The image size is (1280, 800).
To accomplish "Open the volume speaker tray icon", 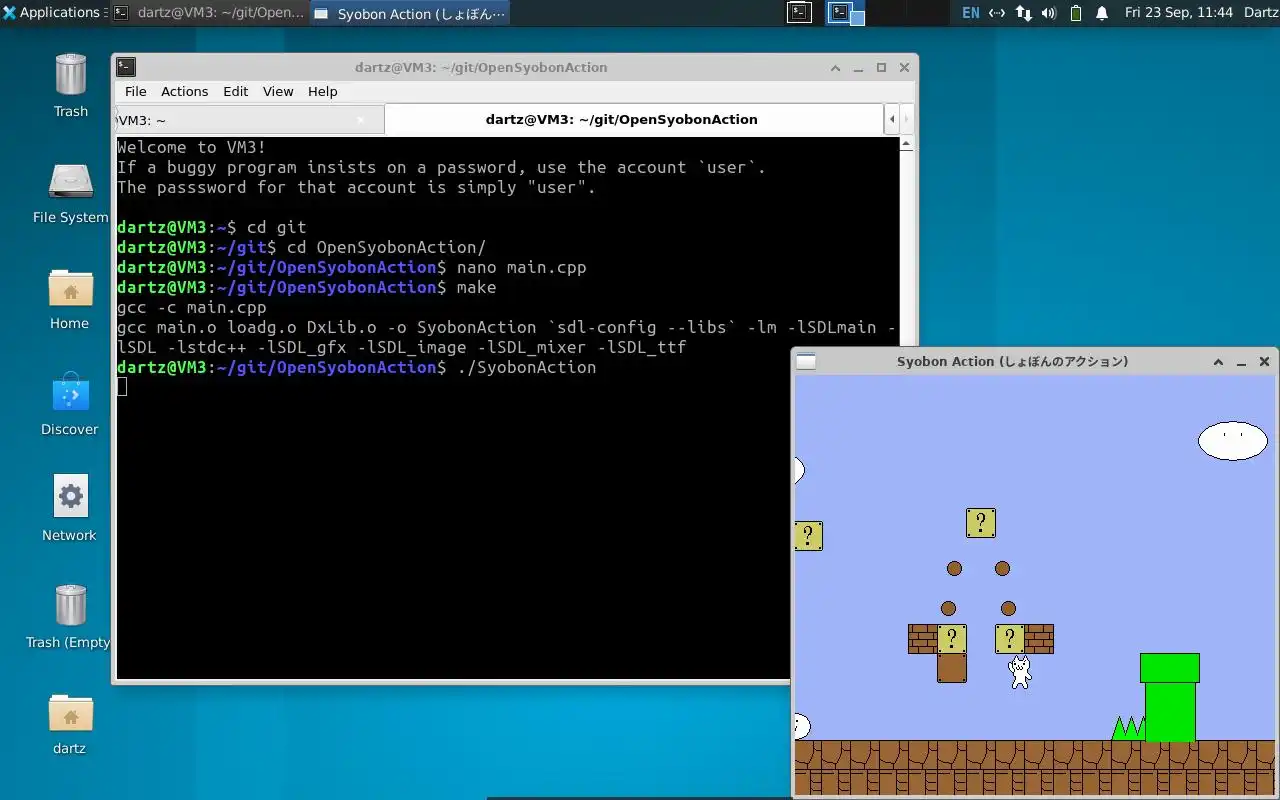I will (1049, 13).
